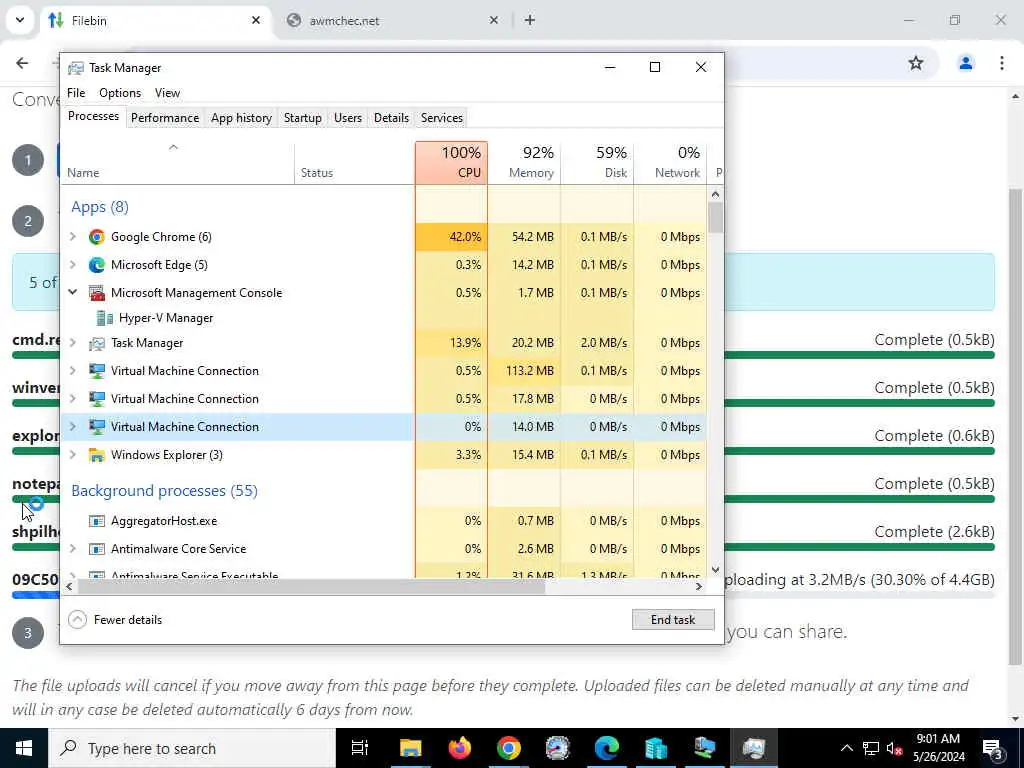Switch to the Services tab
This screenshot has height=768, width=1024.
pos(441,118)
